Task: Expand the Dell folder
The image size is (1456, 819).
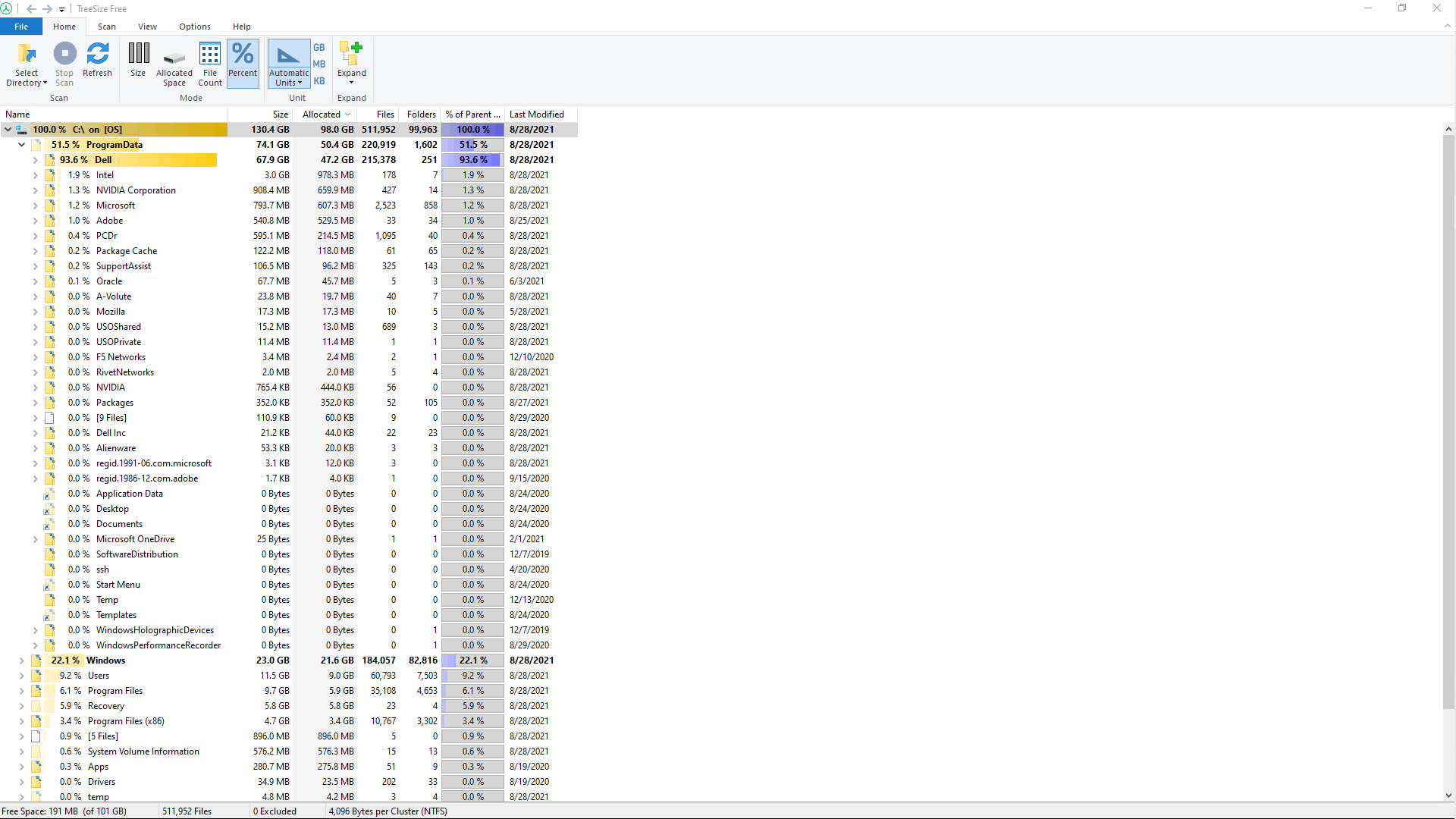Action: click(x=35, y=160)
